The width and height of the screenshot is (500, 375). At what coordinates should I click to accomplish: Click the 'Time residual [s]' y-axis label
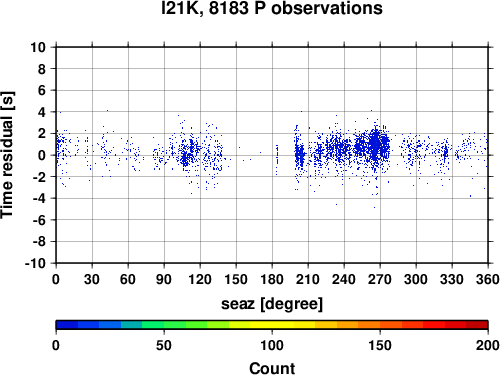7,155
